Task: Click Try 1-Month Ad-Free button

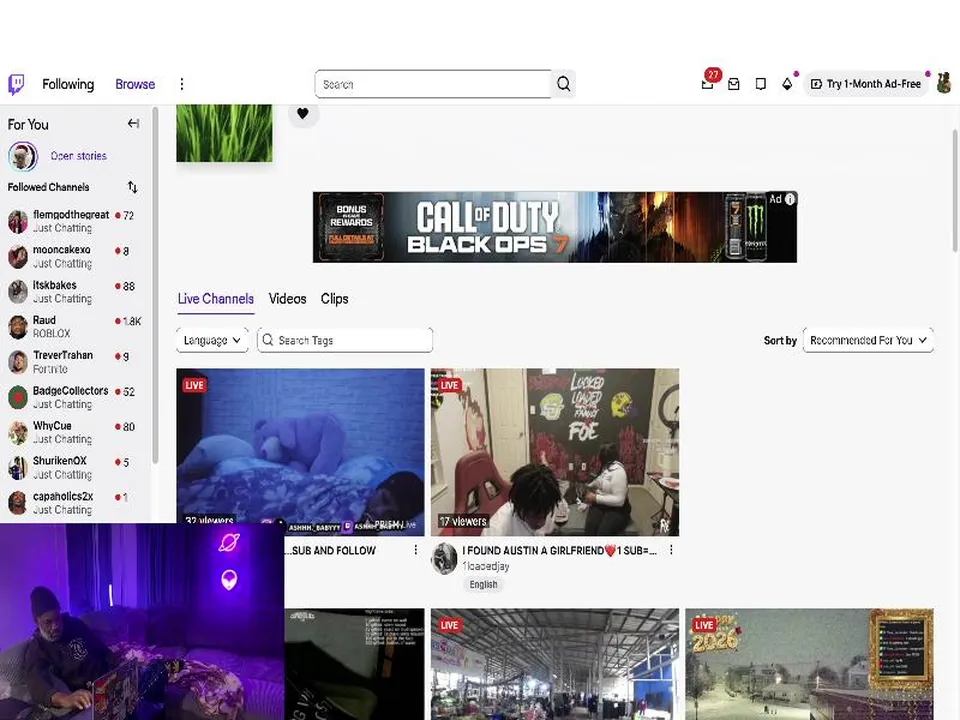Action: (x=866, y=84)
